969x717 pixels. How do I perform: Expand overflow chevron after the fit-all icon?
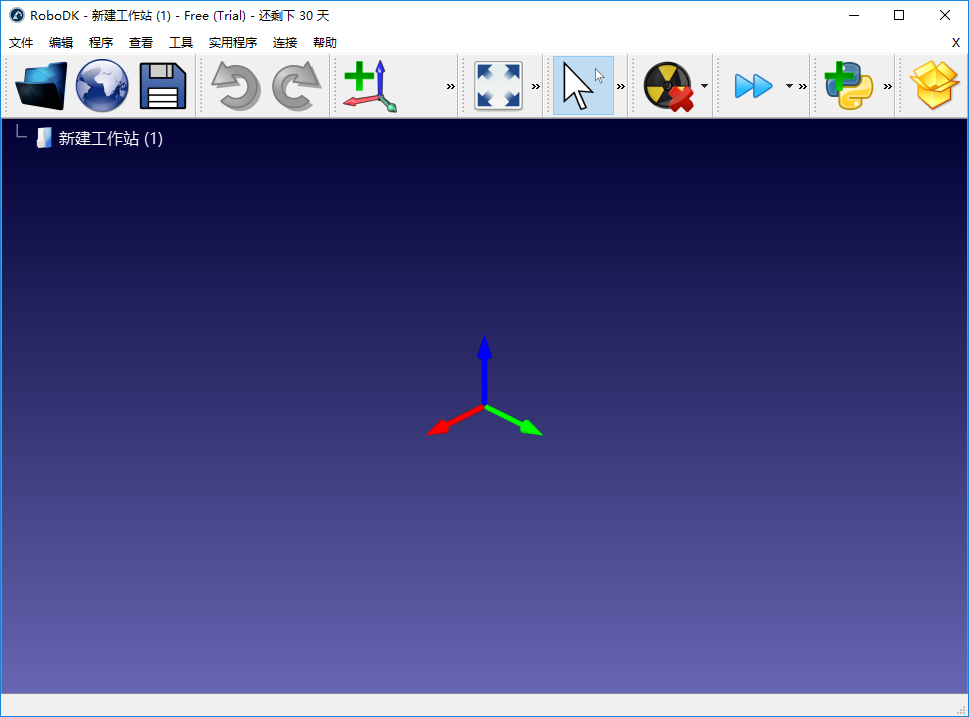pos(536,87)
